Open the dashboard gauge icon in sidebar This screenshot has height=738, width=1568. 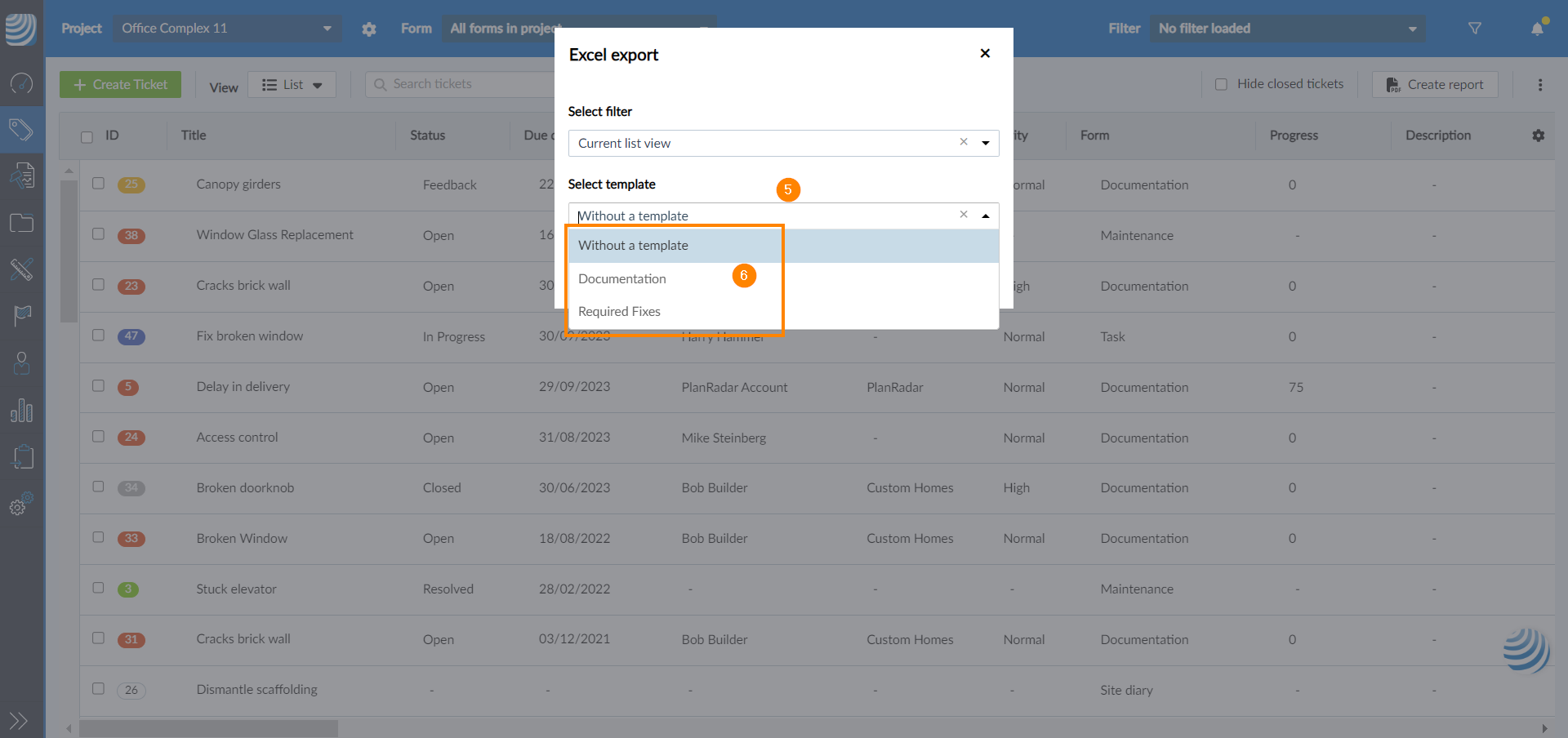21,82
